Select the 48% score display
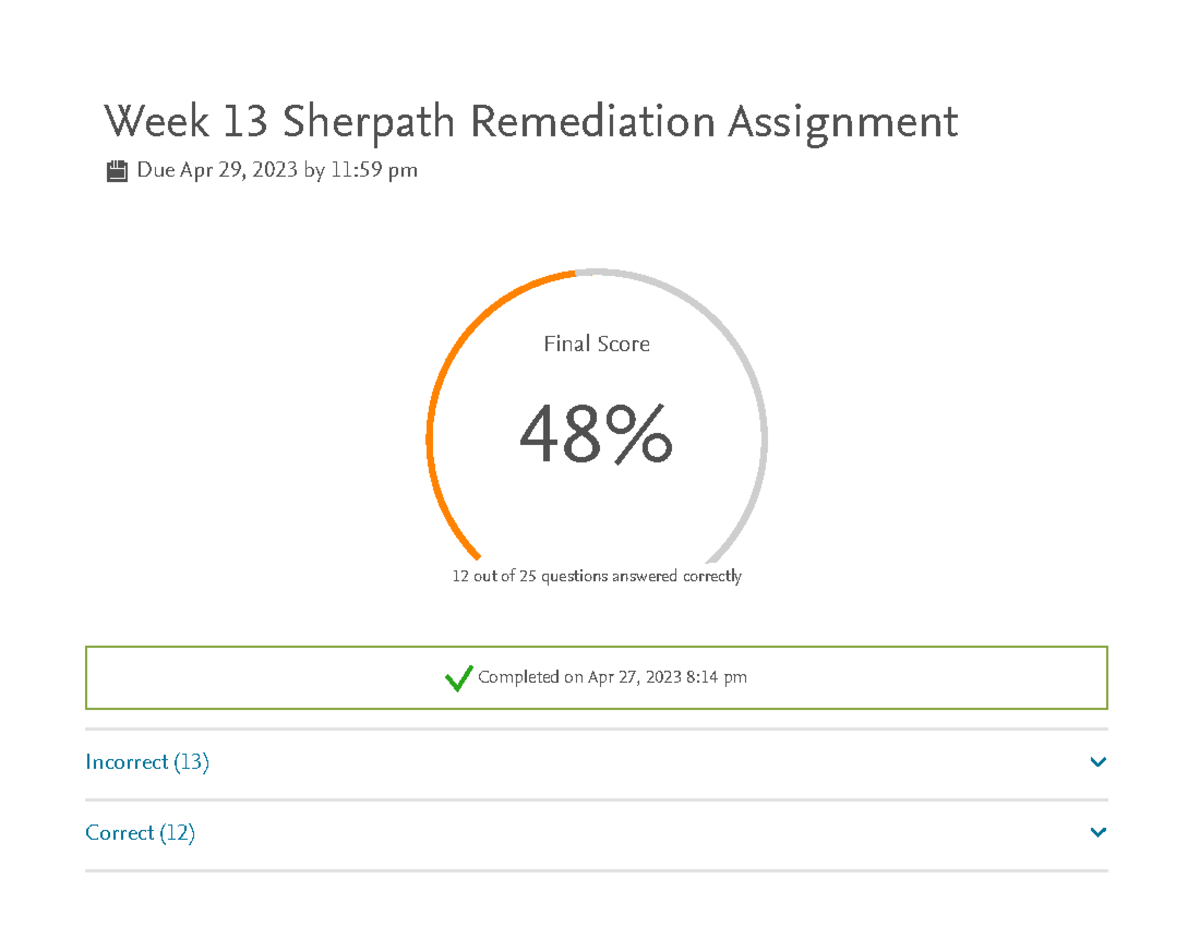Screen dimensions: 1200x927 pyautogui.click(x=596, y=436)
